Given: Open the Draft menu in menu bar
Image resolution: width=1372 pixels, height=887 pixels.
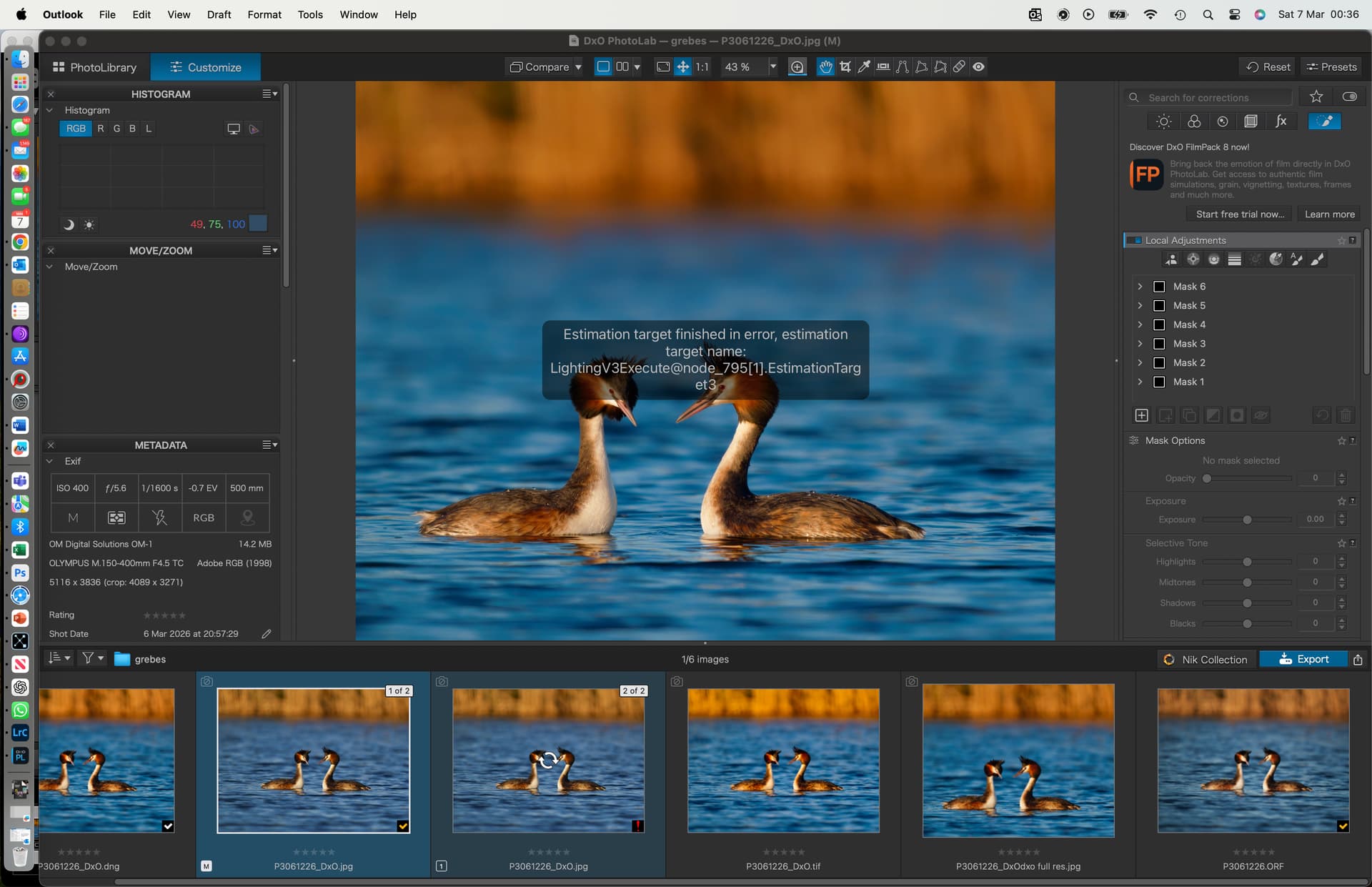Looking at the screenshot, I should [219, 14].
